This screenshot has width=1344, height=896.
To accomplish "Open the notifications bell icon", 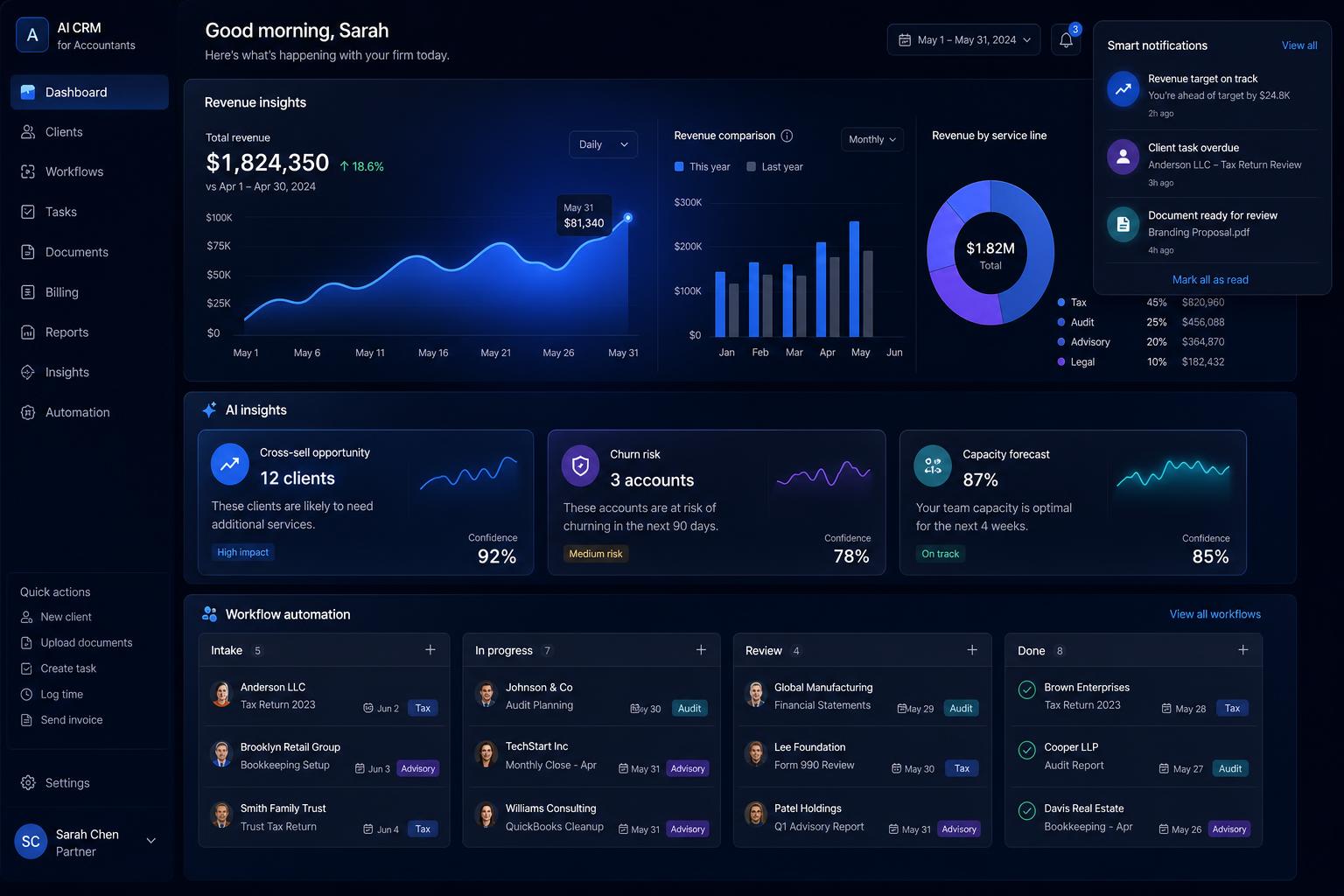I will point(1066,40).
